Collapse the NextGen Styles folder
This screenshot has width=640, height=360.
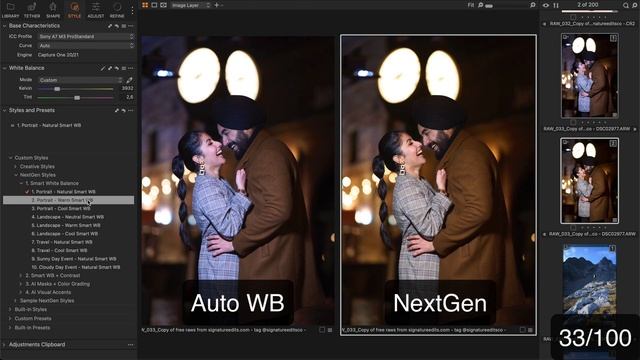(x=16, y=175)
